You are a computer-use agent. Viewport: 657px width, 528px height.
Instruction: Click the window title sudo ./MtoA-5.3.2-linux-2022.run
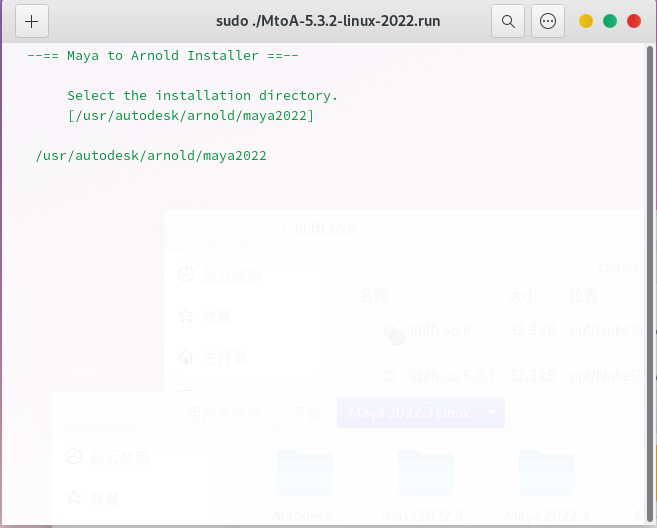327,21
